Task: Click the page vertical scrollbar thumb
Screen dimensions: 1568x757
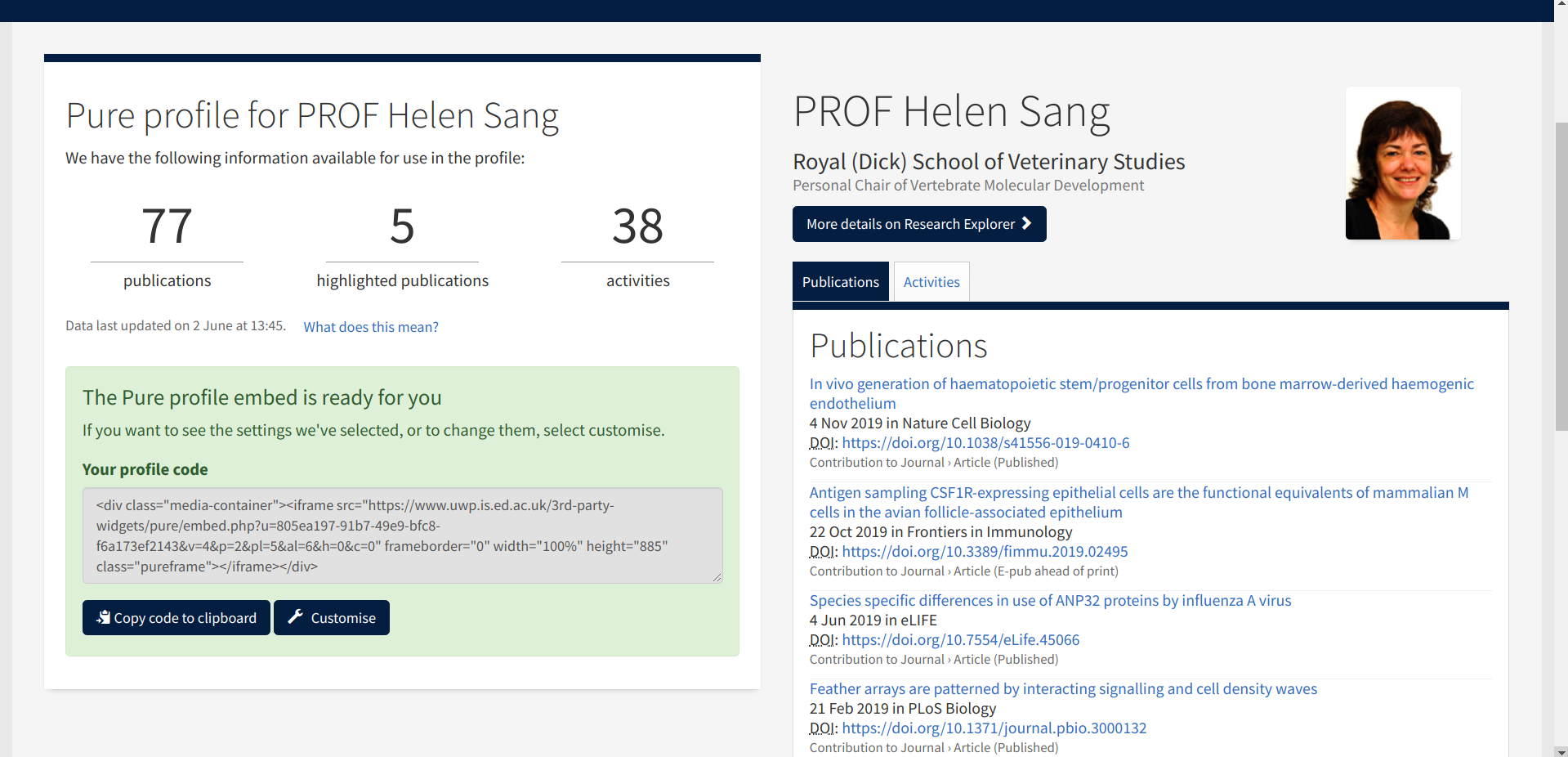Action: tap(1561, 270)
